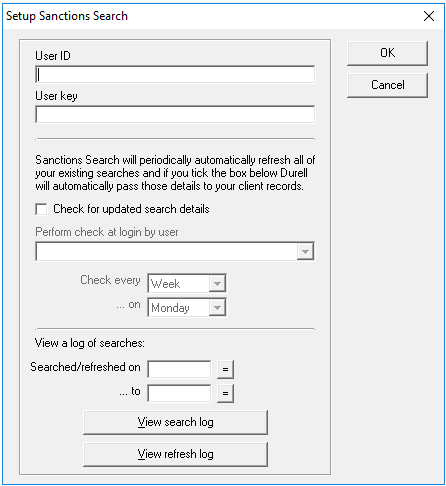Dismiss the dialog with the Cancel button
The width and height of the screenshot is (446, 486).
point(387,85)
